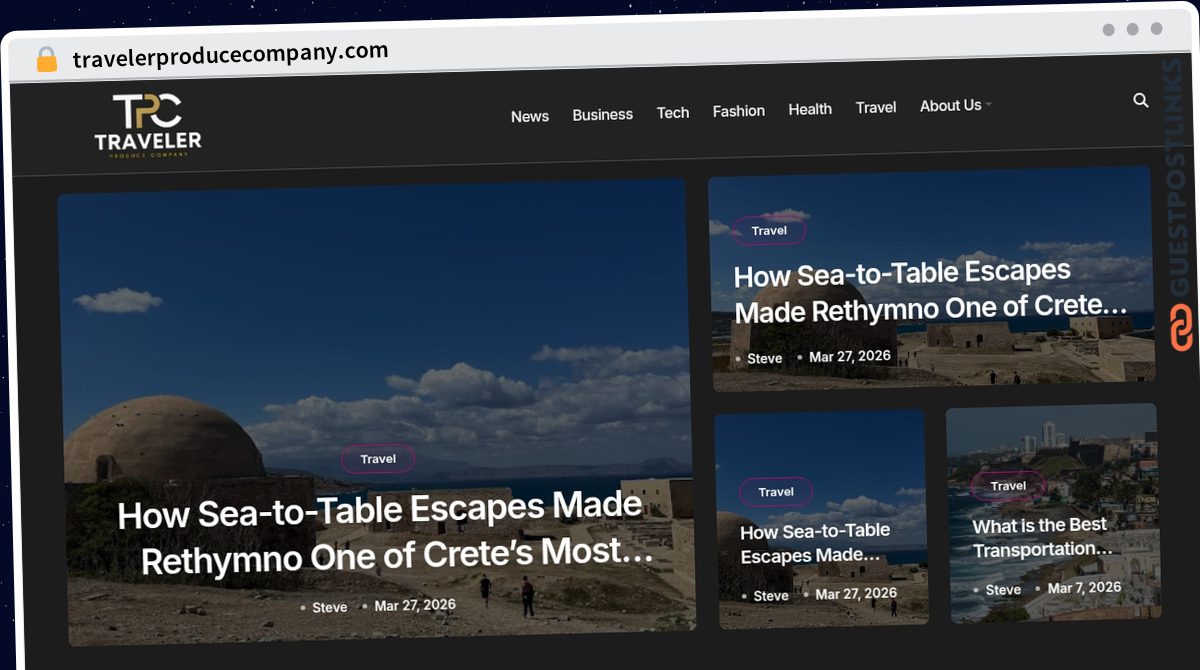Expand the About Us dropdown arrow
Screen dimensions: 1200x670
988,104
